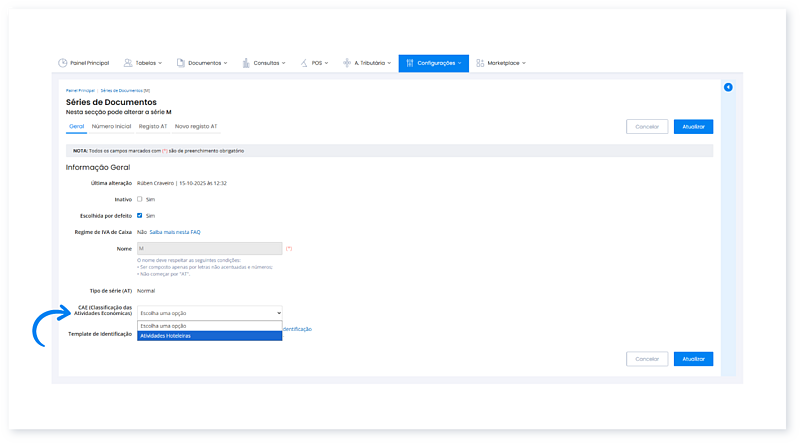Click the POS icon in navbar
The height and width of the screenshot is (444, 800).
(x=304, y=63)
